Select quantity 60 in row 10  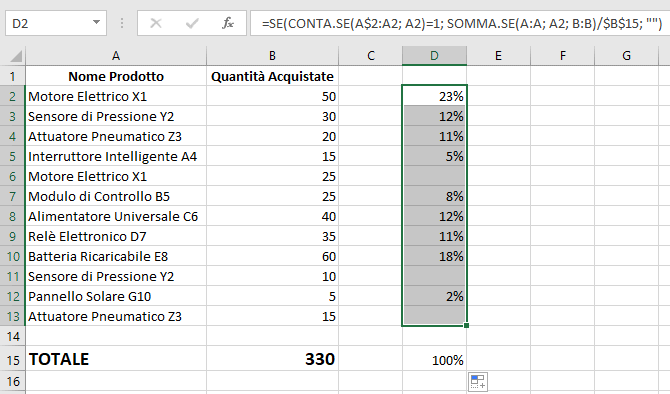point(272,256)
